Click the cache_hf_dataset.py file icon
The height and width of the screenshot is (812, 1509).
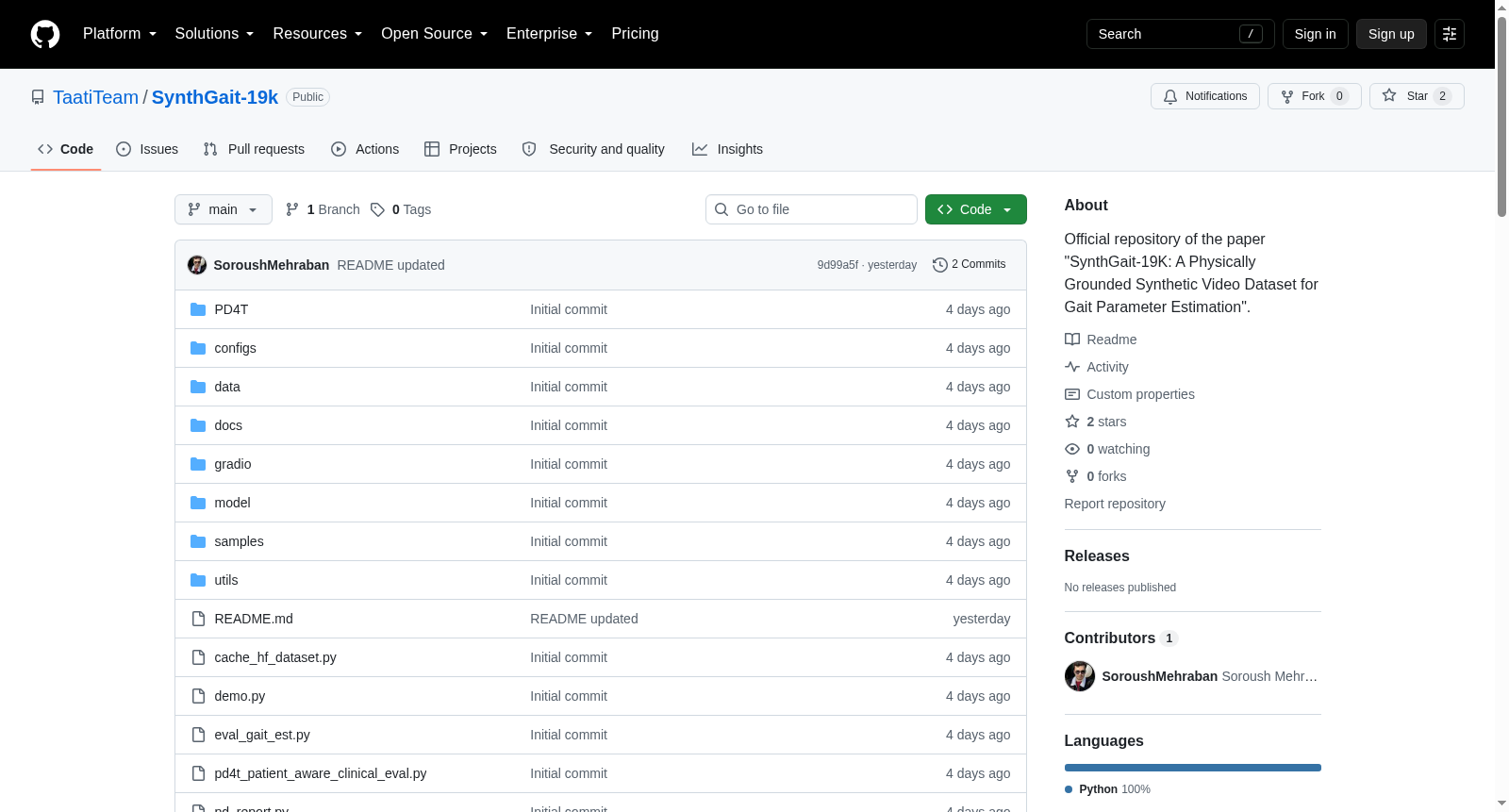pyautogui.click(x=198, y=657)
